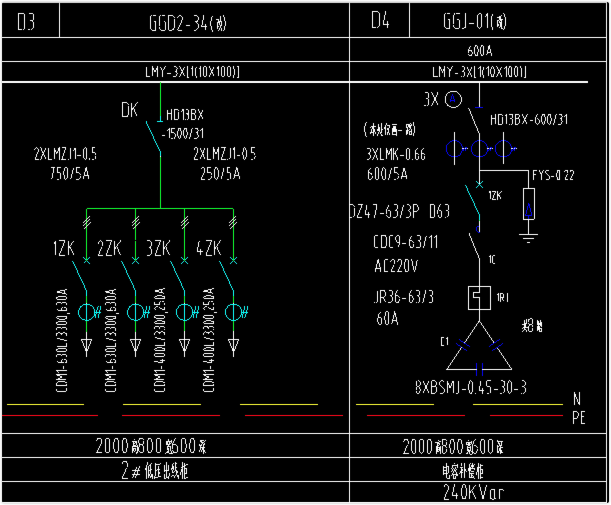The height and width of the screenshot is (505, 611).
Task: Select the 240KVar capacity text
Action: point(473,492)
